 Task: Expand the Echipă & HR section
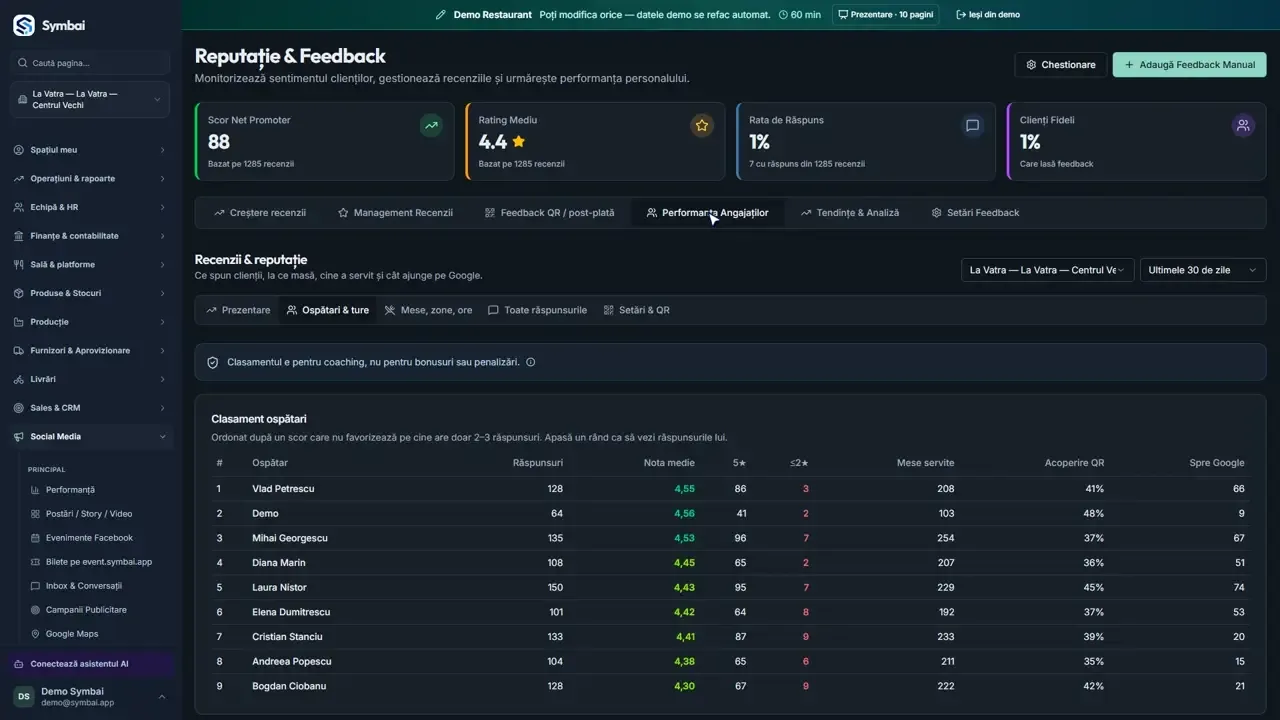[90, 208]
